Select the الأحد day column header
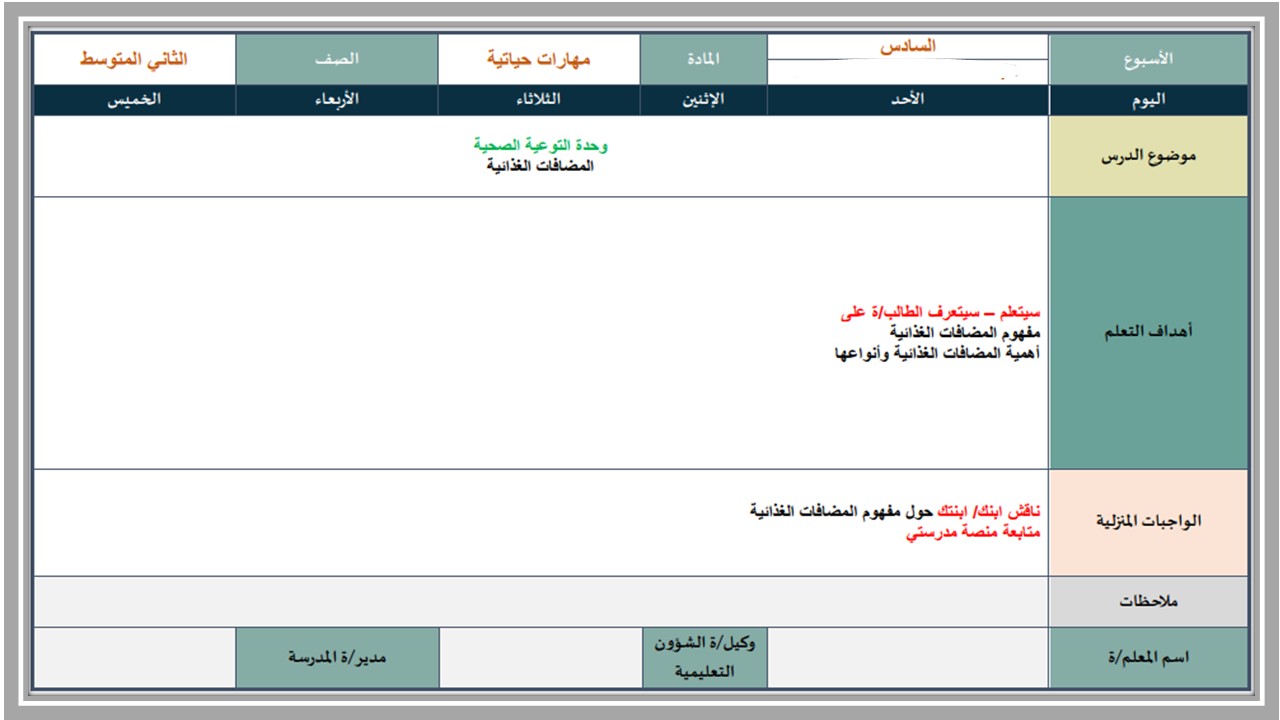The image size is (1280, 720). [907, 100]
